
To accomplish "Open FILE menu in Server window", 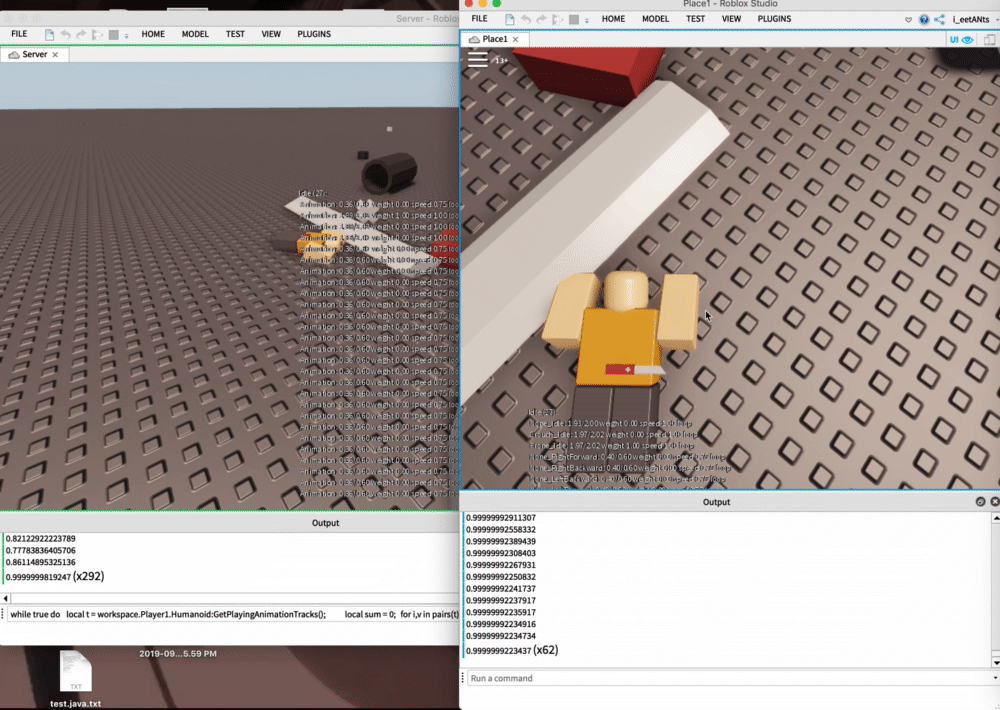I will click(19, 34).
